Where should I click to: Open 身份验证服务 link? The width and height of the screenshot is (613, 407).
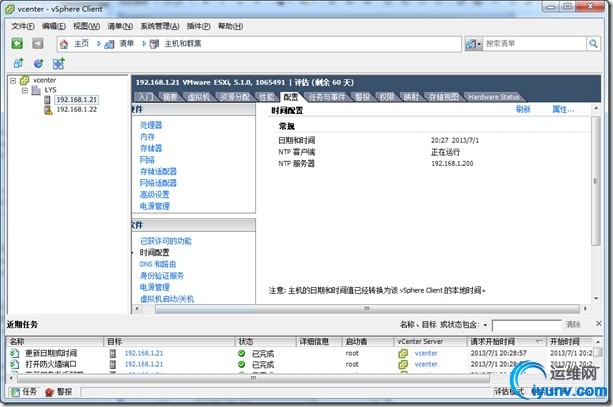coord(162,276)
